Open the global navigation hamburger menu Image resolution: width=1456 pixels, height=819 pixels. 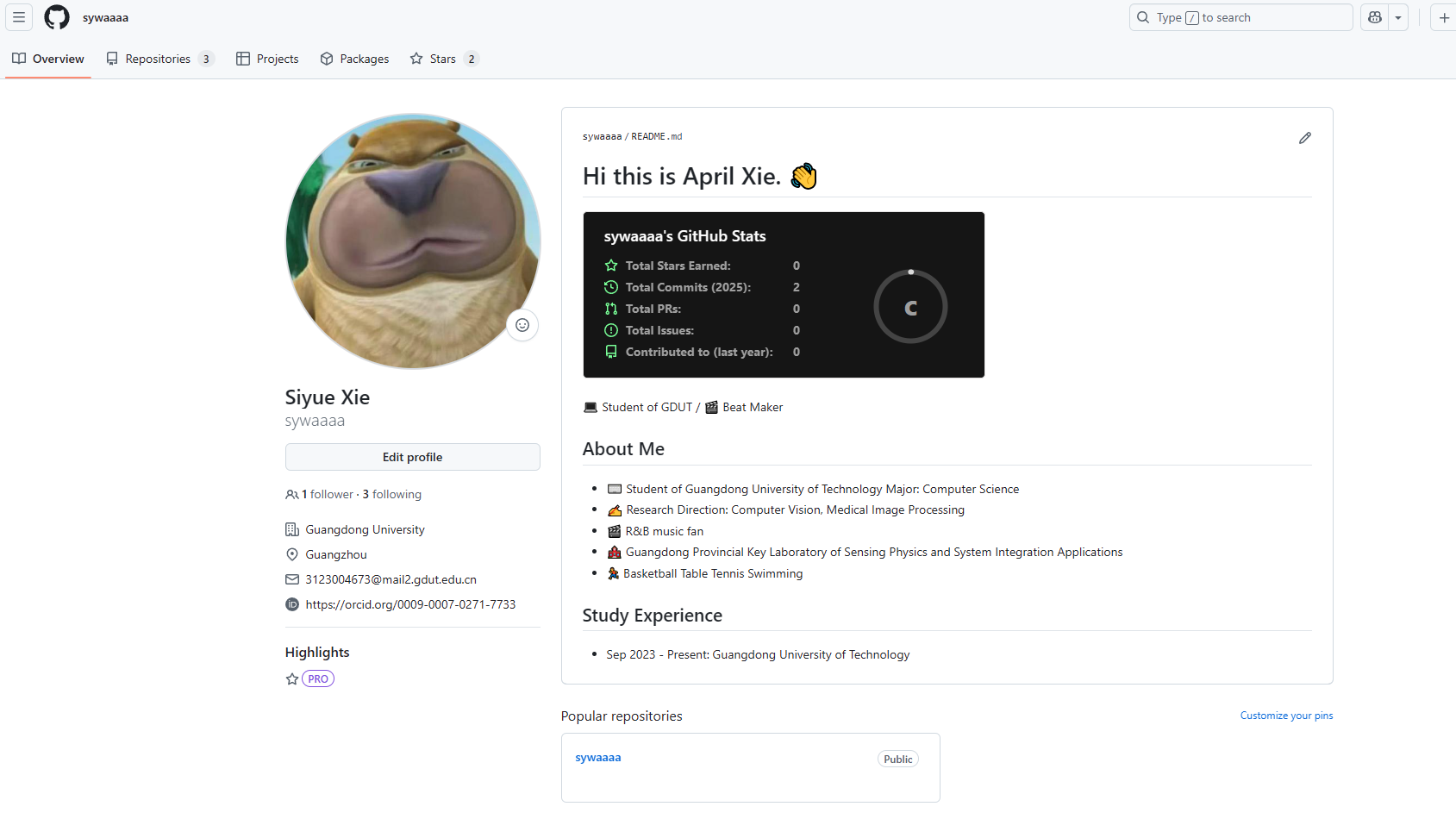click(x=19, y=17)
